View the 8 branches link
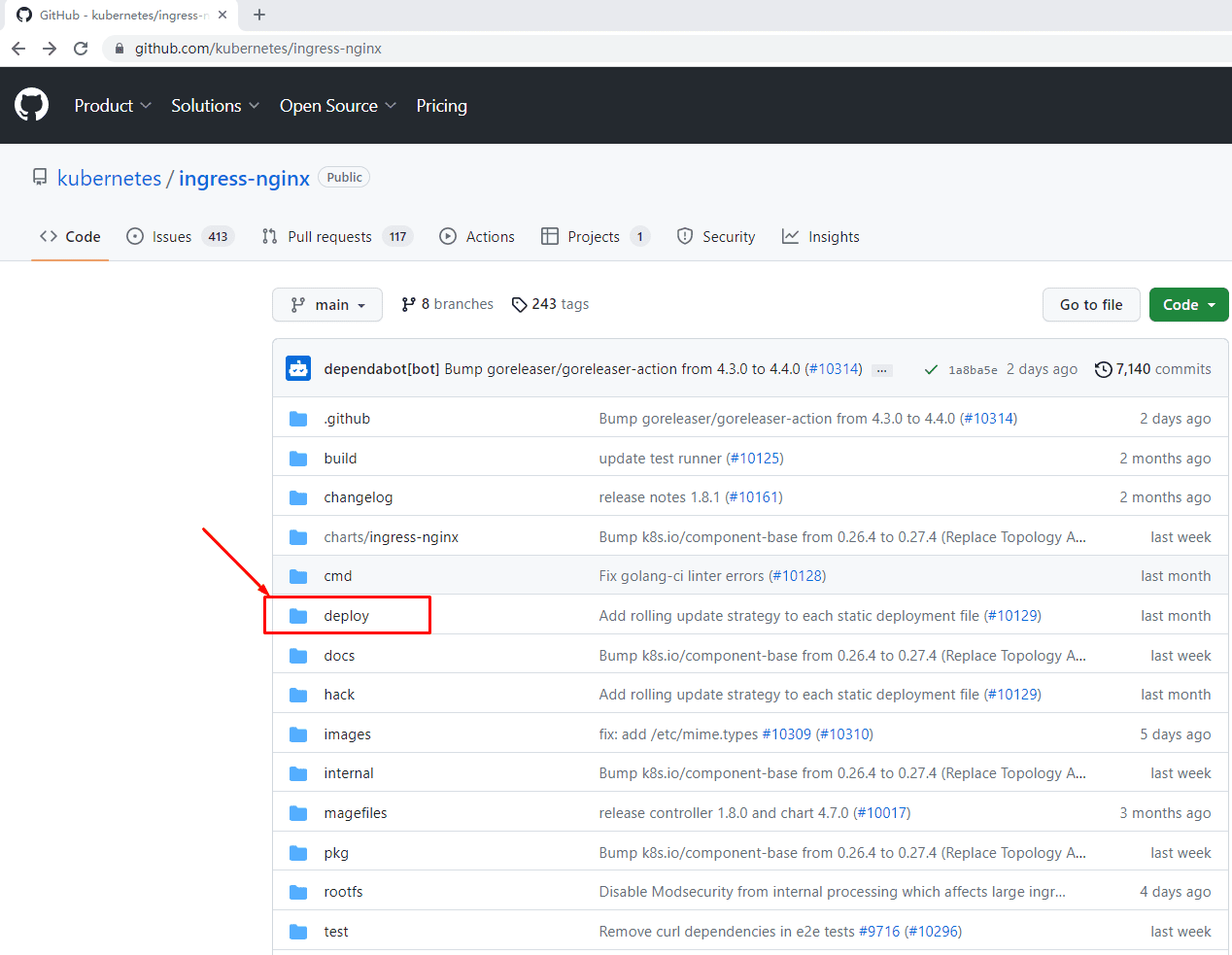The image size is (1232, 955). (447, 304)
